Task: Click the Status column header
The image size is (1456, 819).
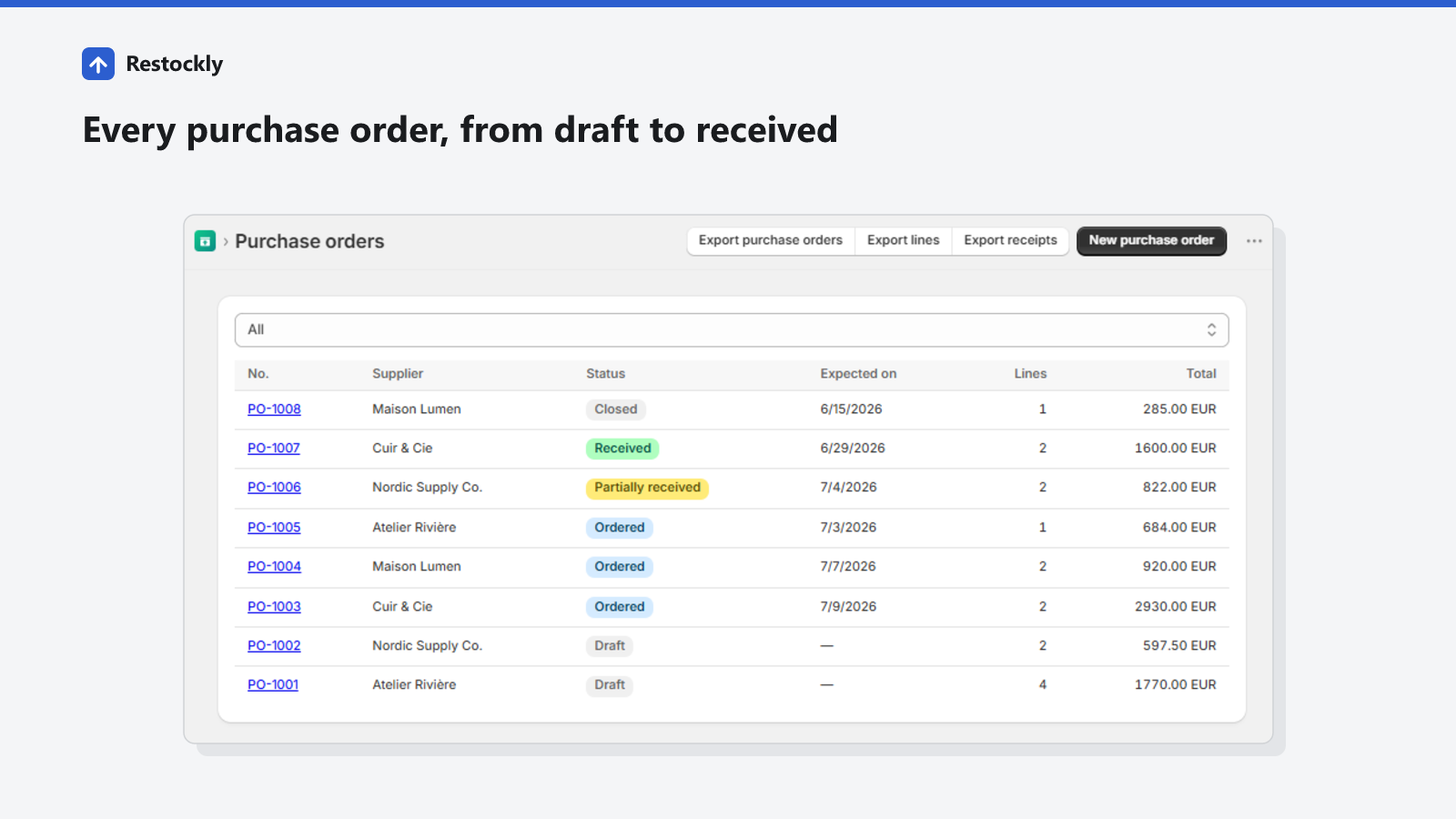Action: click(x=605, y=374)
